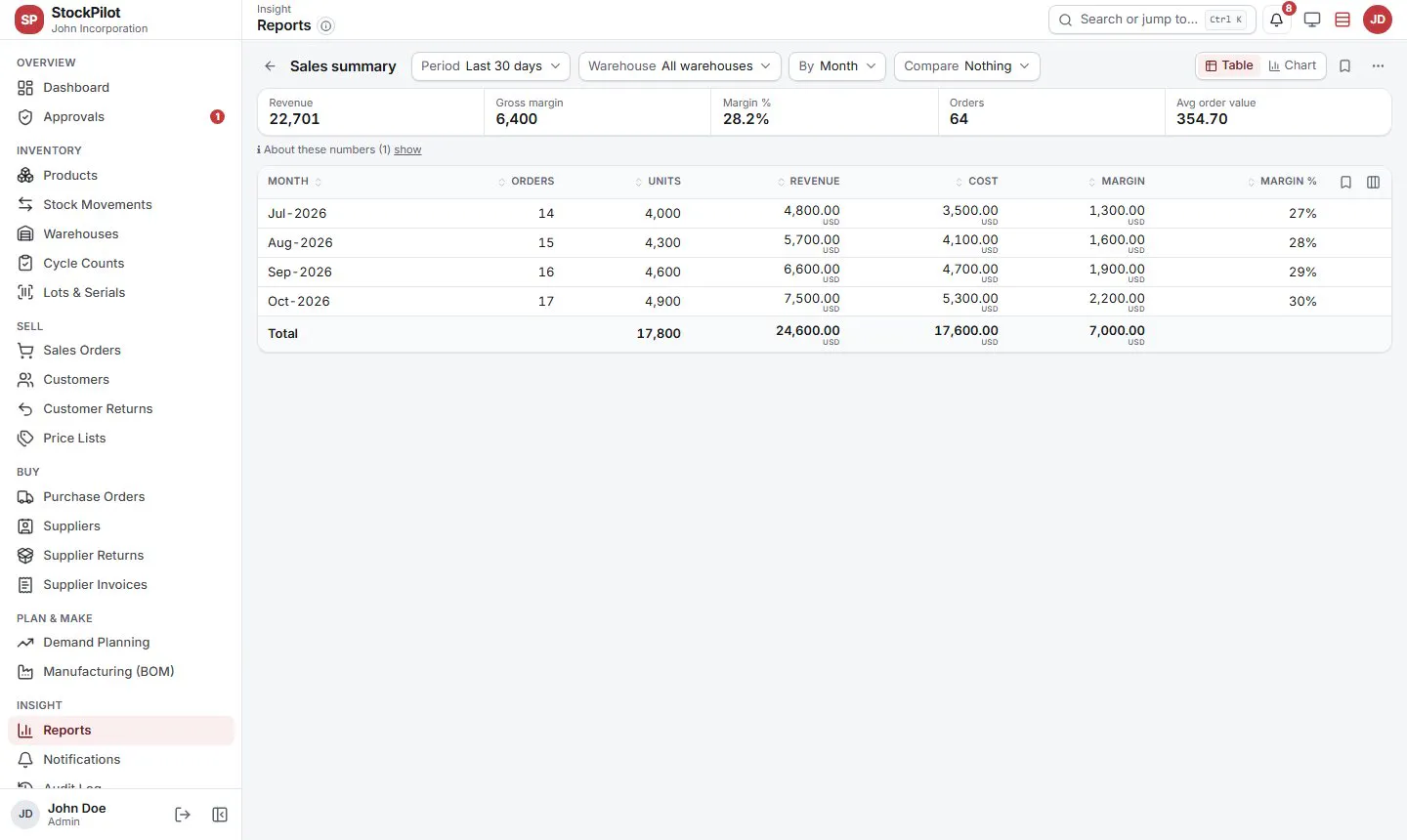Viewport: 1407px width, 840px height.
Task: Sort the table by the Margin % column
Action: click(x=1283, y=182)
